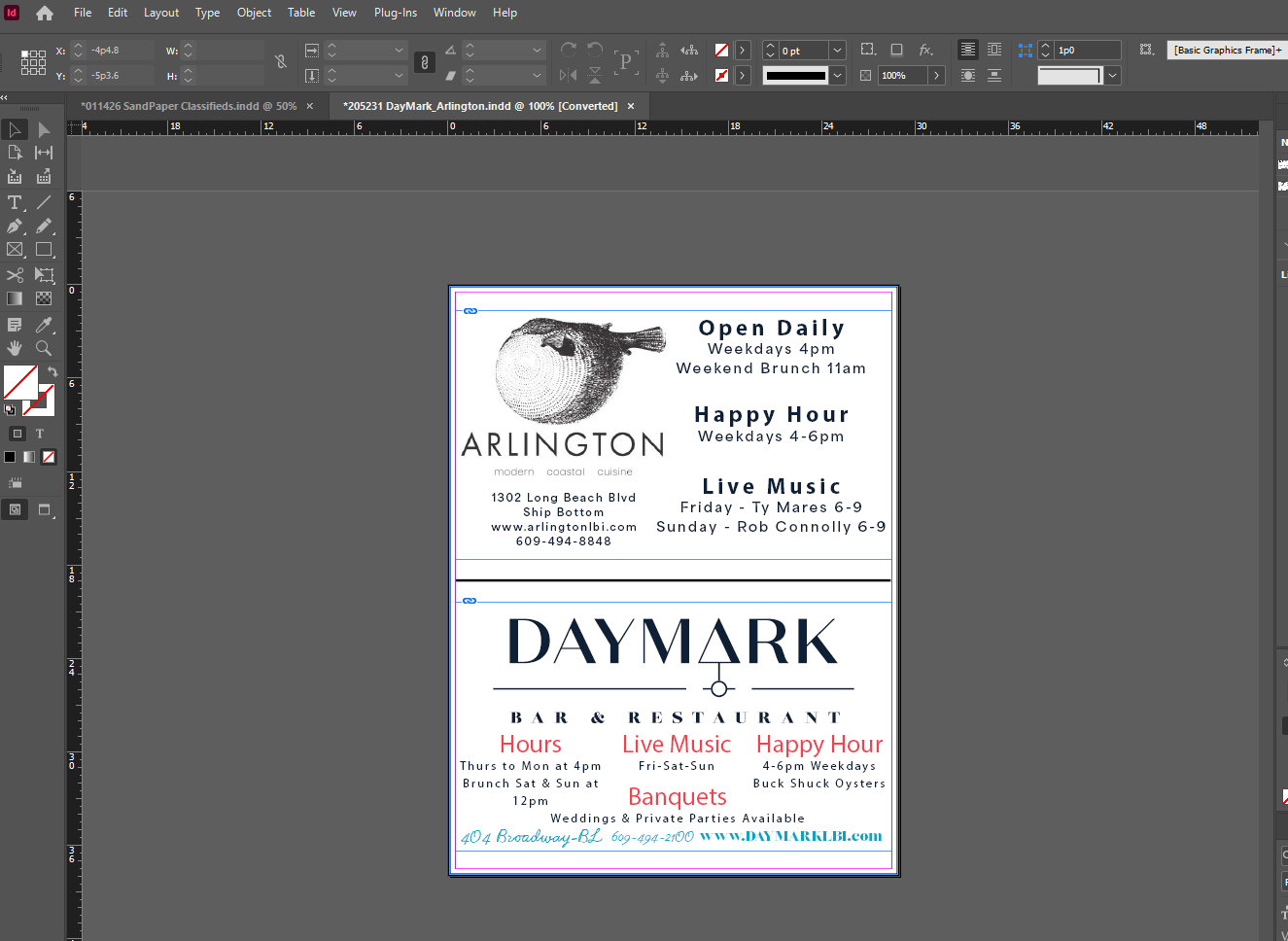This screenshot has width=1288, height=941.
Task: Select wrap around bounding box option
Action: point(994,50)
